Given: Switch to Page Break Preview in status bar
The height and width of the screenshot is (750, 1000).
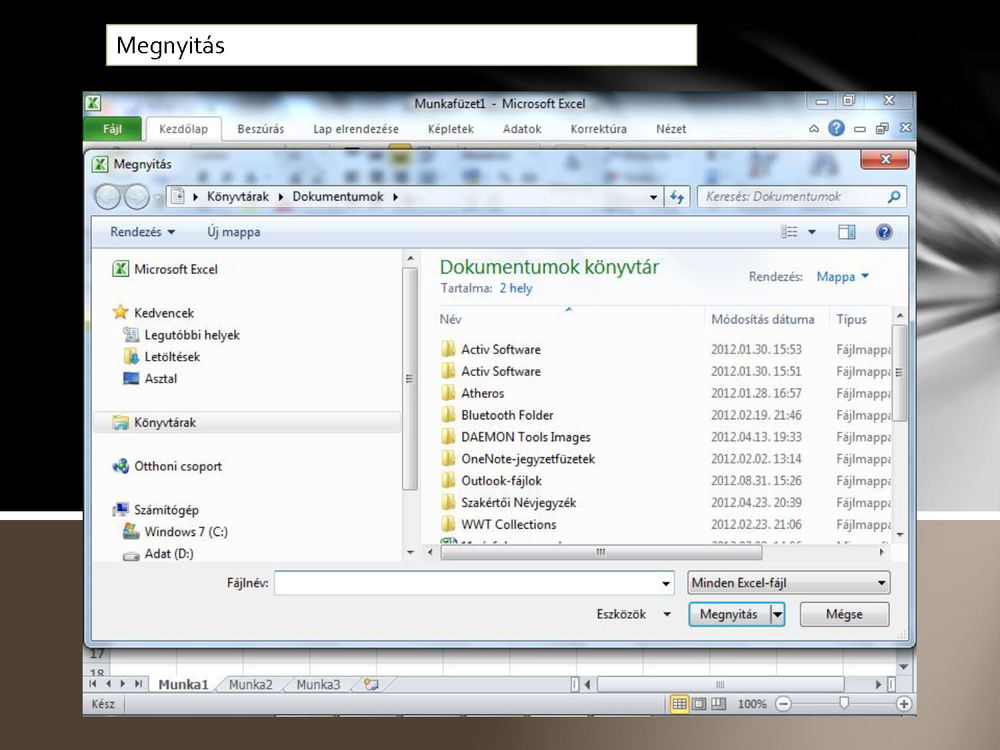Looking at the screenshot, I should point(719,704).
